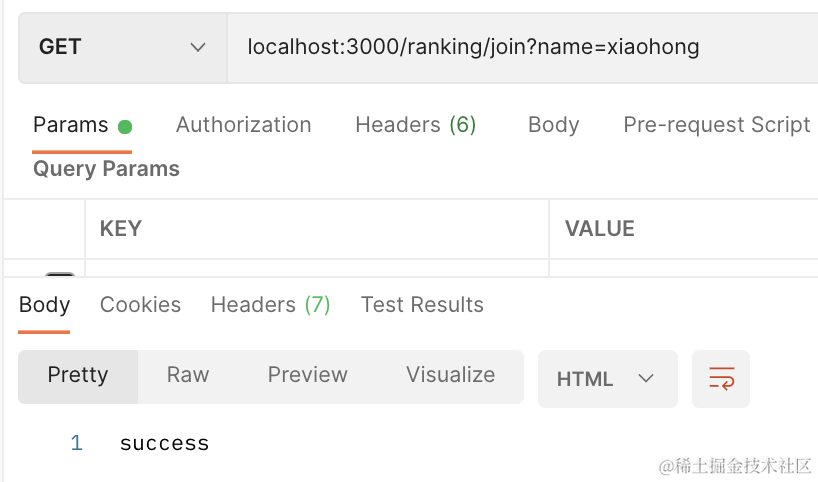The image size is (818, 482).
Task: Click the request URL field
Action: pyautogui.click(x=522, y=47)
